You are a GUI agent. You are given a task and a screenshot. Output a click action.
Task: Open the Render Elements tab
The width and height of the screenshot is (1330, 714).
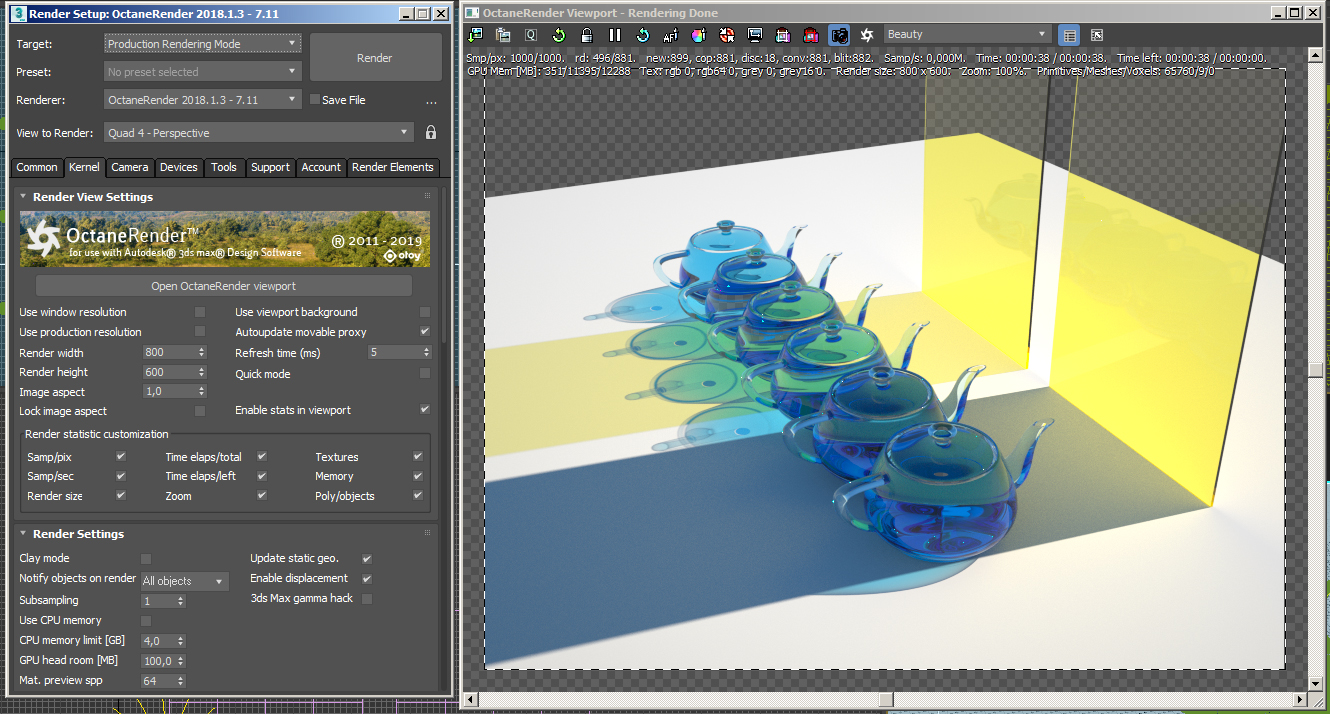pos(393,167)
